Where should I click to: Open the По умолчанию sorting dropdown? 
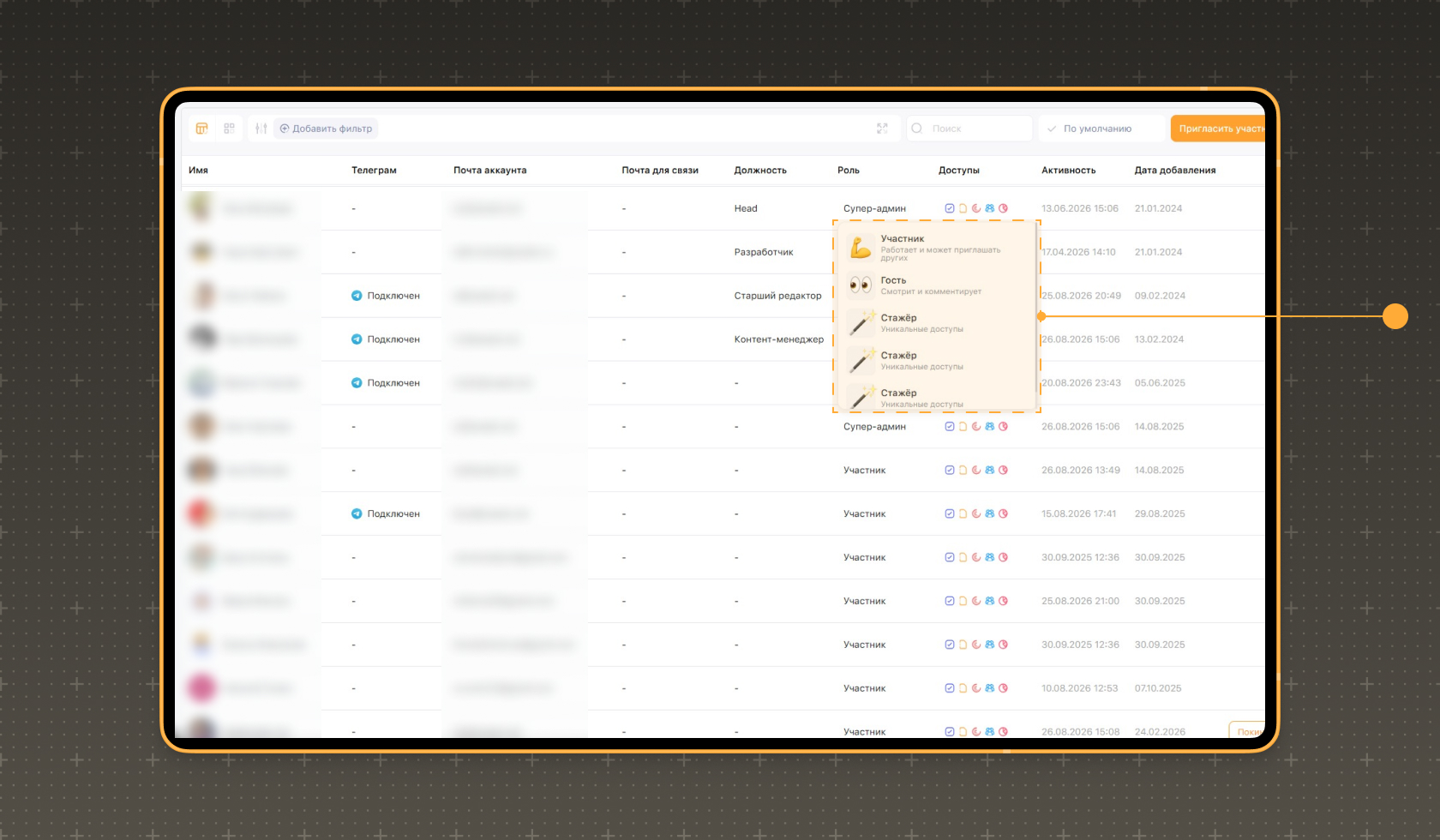coord(1101,129)
